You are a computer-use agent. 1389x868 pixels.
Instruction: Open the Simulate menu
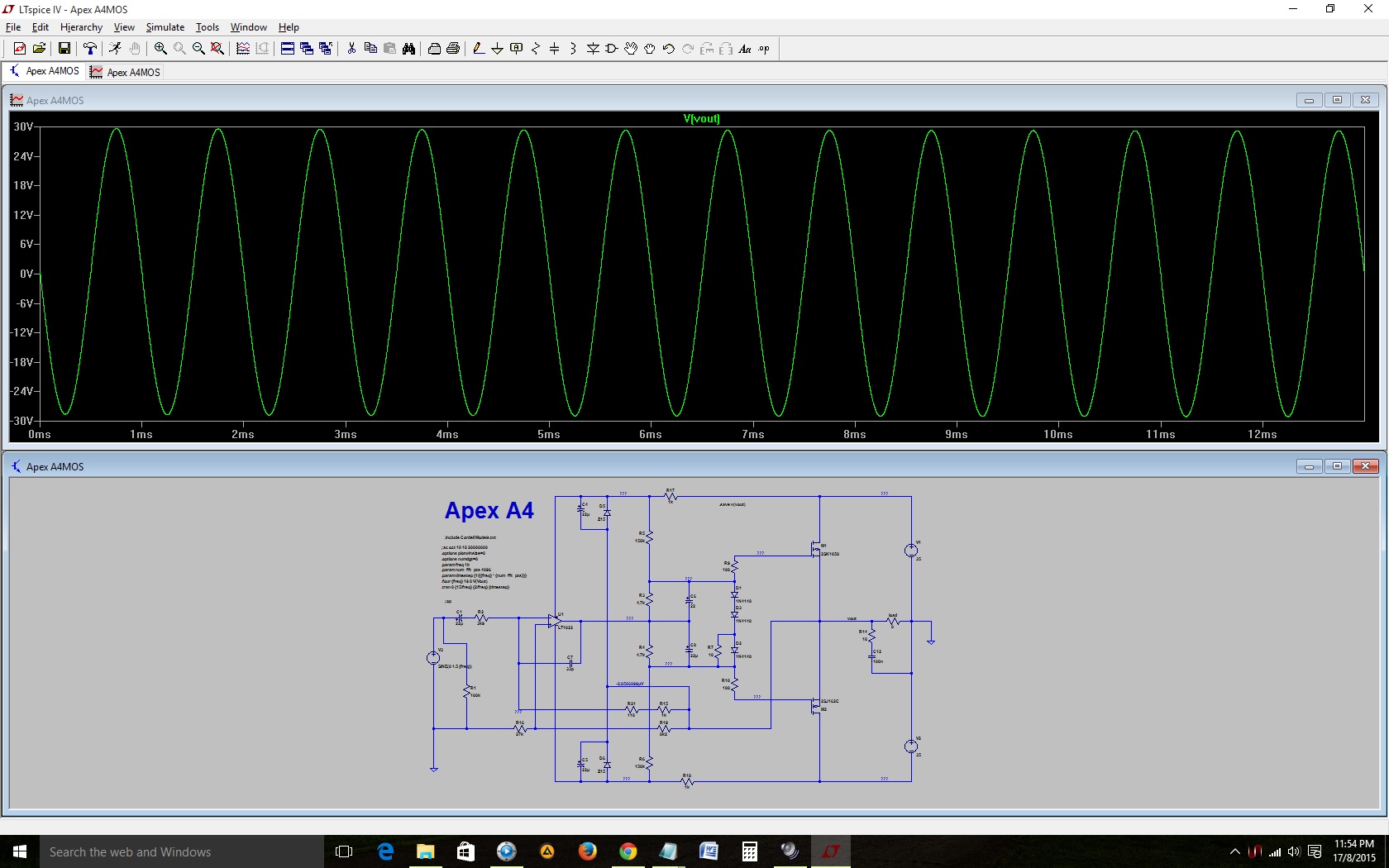[165, 27]
